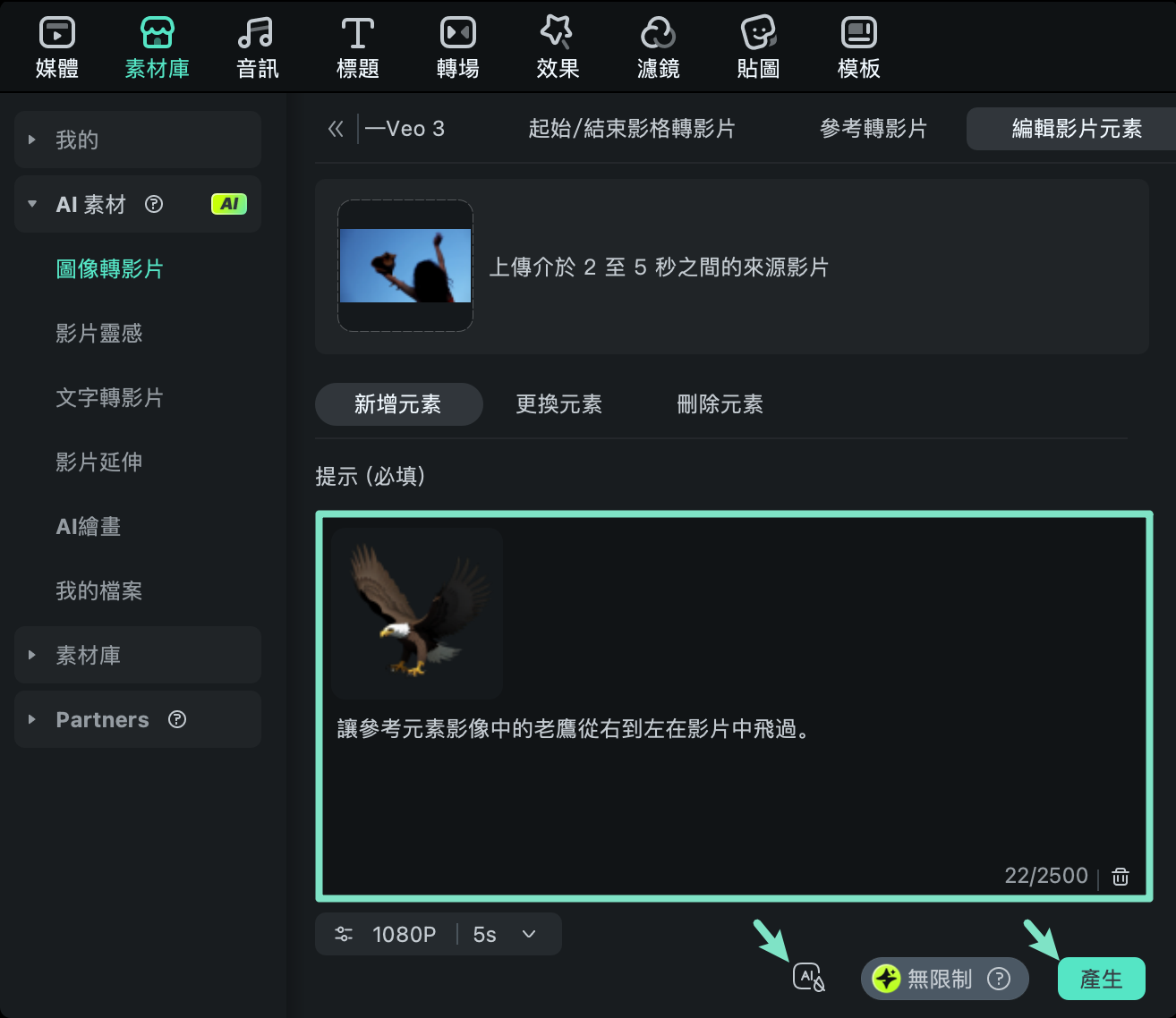Open the 效果 effects panel
Screen dimensions: 1176x1018
pyautogui.click(x=558, y=45)
